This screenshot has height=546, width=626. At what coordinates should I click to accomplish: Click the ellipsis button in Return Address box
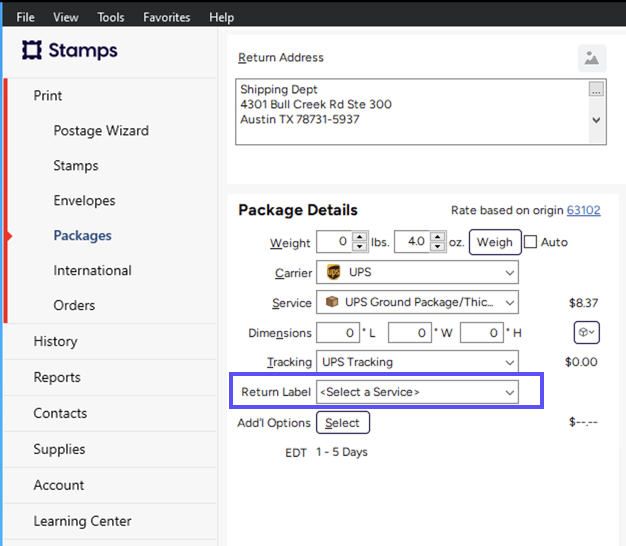coord(596,89)
